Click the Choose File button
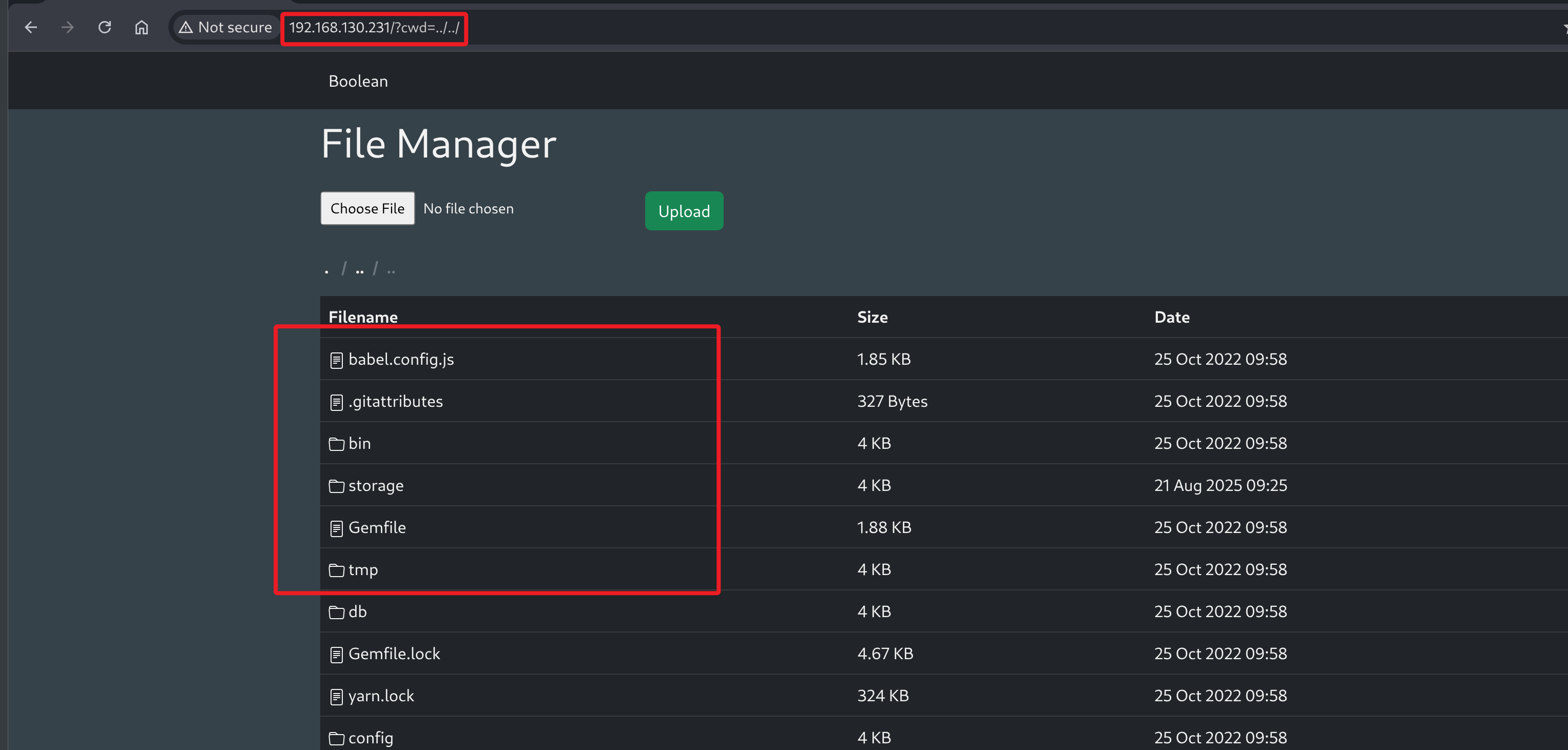The height and width of the screenshot is (750, 1568). coord(367,209)
